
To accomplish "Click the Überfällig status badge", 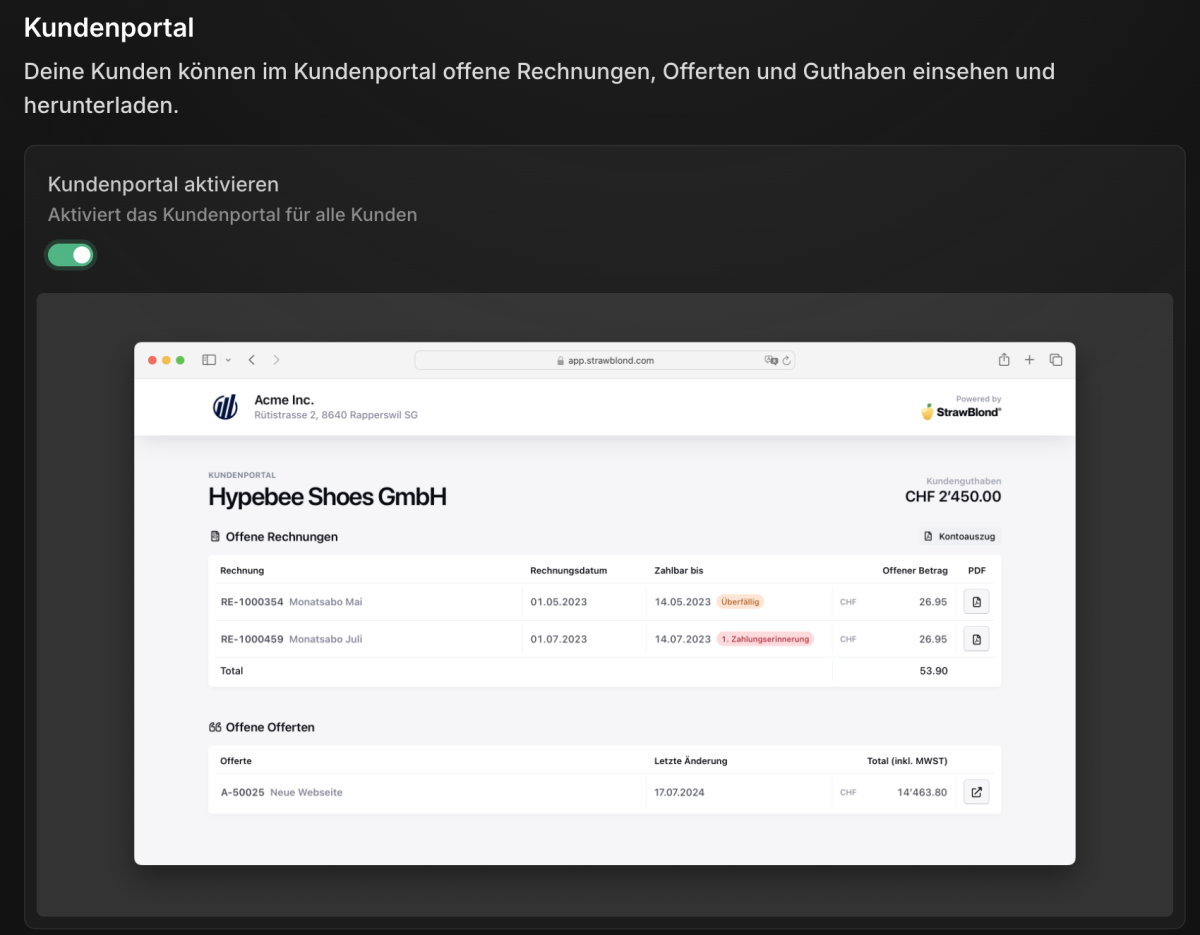I will tap(741, 602).
